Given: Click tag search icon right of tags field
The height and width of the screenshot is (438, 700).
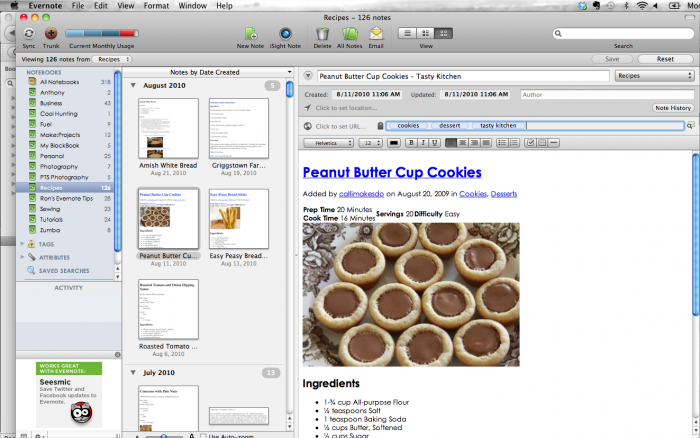Looking at the screenshot, I should pos(691,126).
